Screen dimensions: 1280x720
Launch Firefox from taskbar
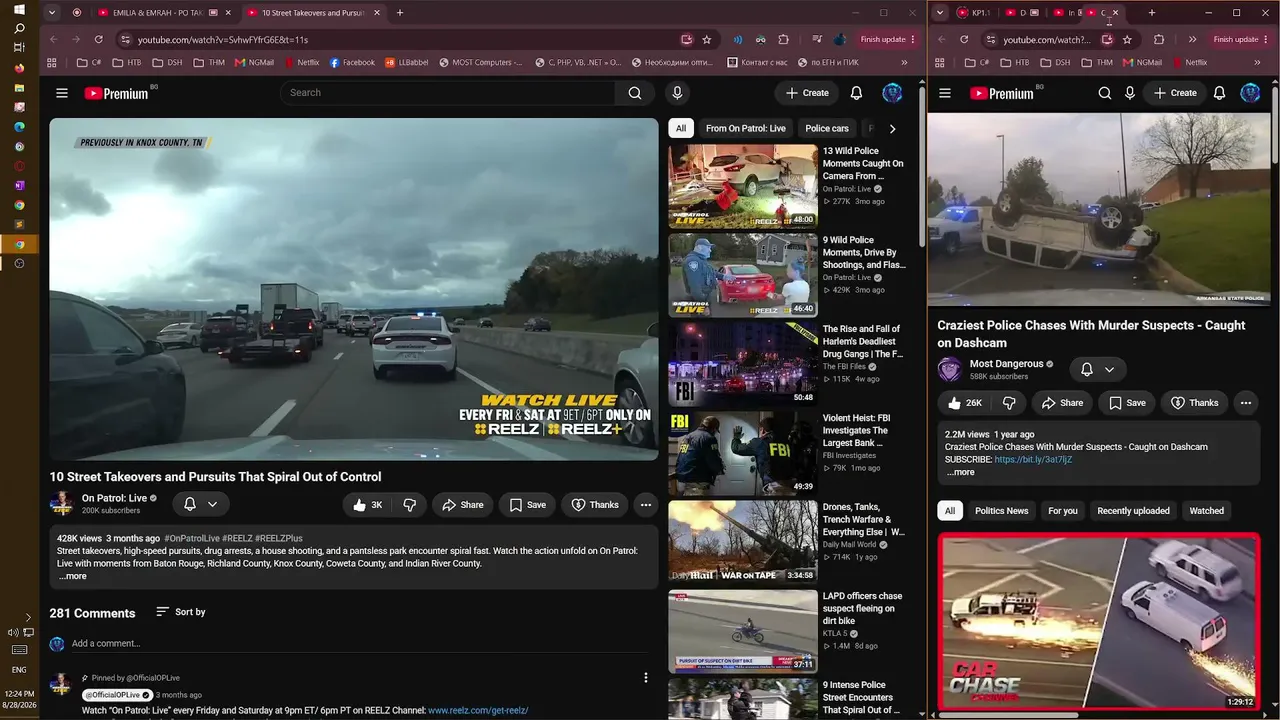[x=19, y=68]
